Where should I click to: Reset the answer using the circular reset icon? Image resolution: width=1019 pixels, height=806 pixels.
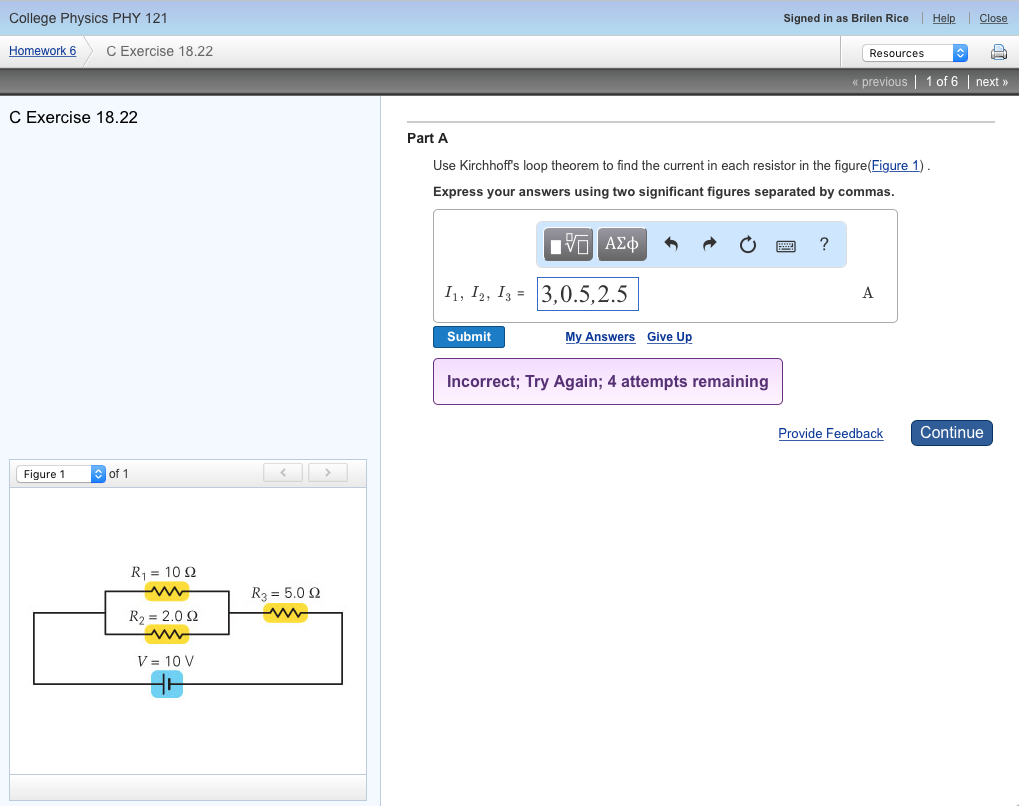point(747,243)
